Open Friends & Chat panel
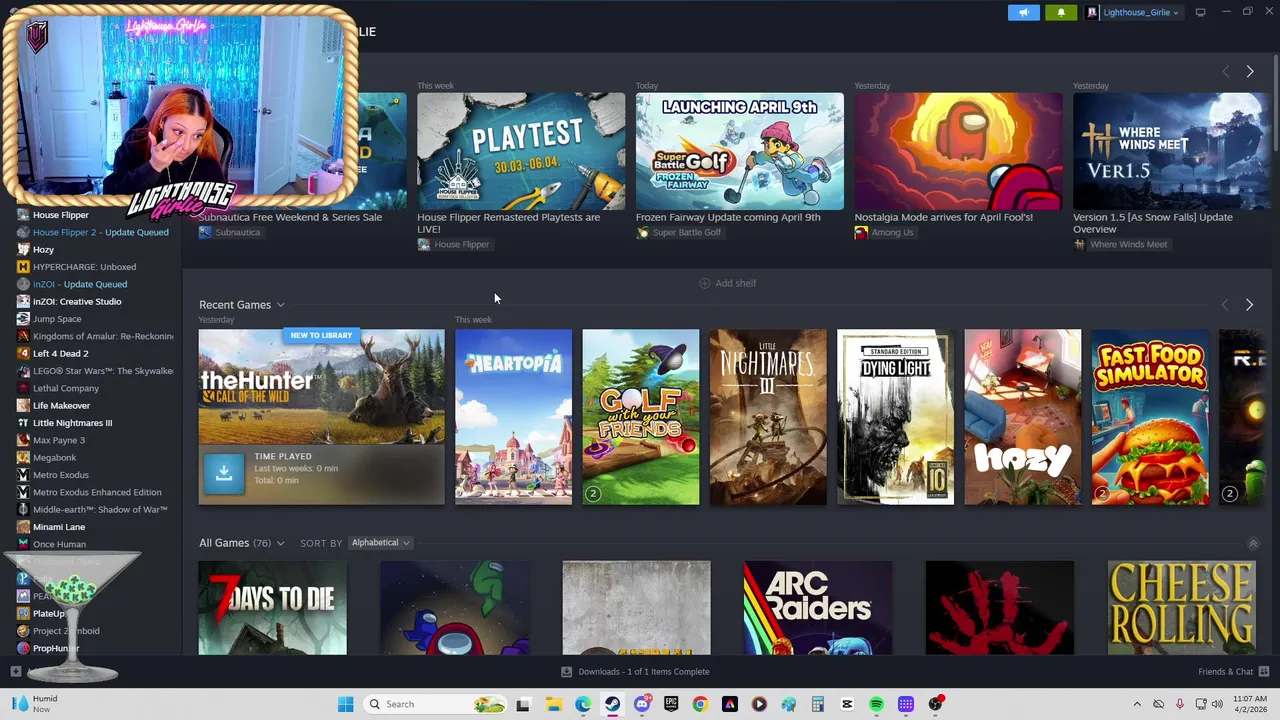Image resolution: width=1280 pixels, height=720 pixels. [x=1233, y=672]
